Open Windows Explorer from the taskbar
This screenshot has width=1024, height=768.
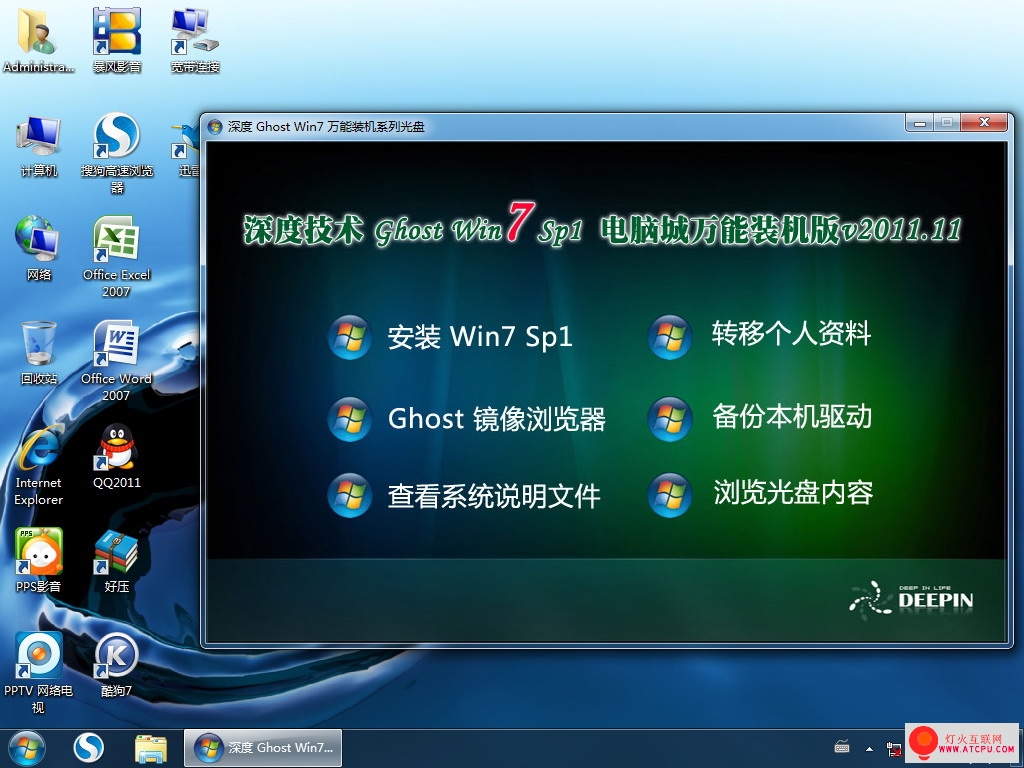point(151,748)
